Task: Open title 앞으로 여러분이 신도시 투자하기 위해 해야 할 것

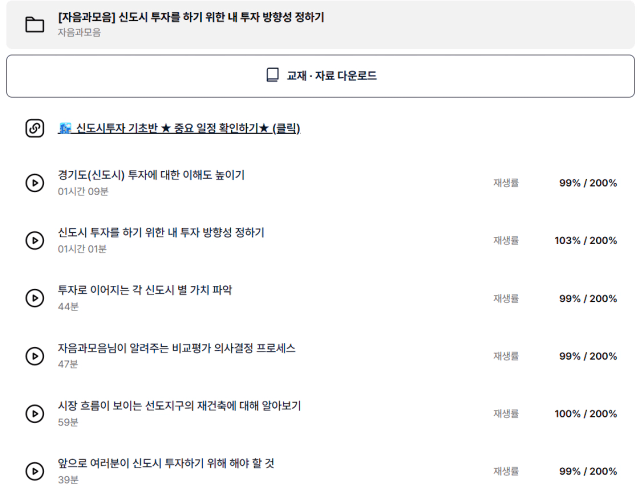Action: pyautogui.click(x=166, y=463)
